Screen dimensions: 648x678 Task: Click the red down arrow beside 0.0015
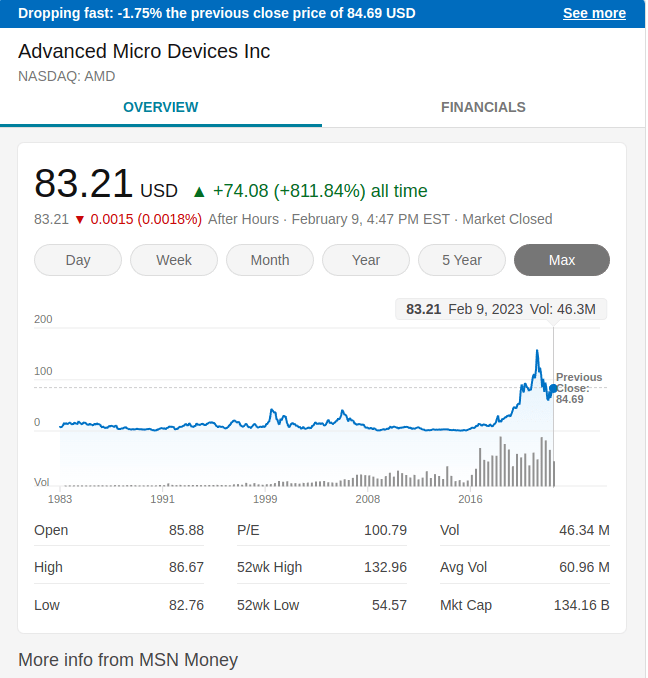80,219
